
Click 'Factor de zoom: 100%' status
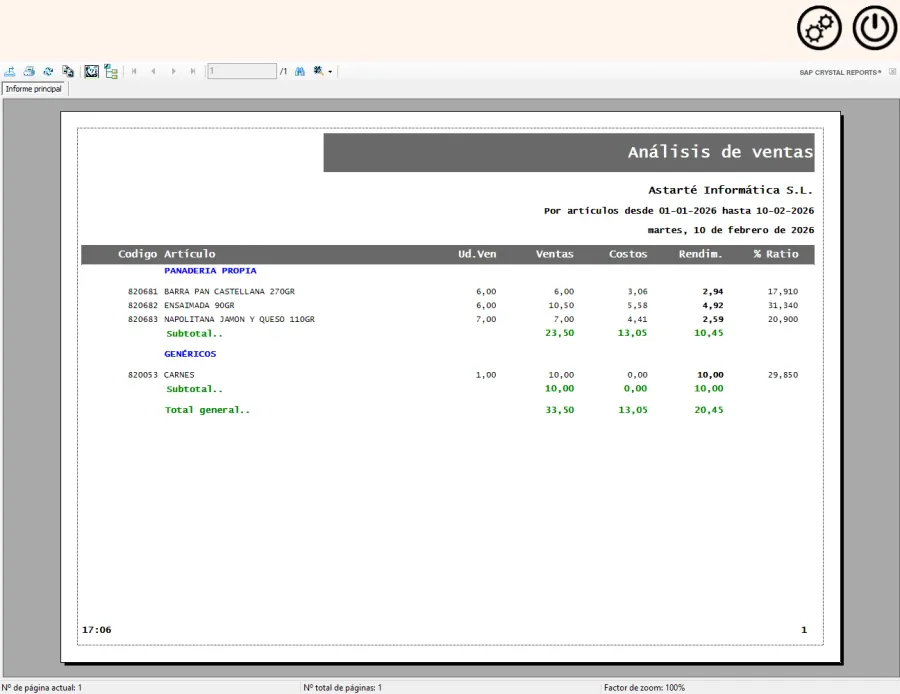(644, 688)
